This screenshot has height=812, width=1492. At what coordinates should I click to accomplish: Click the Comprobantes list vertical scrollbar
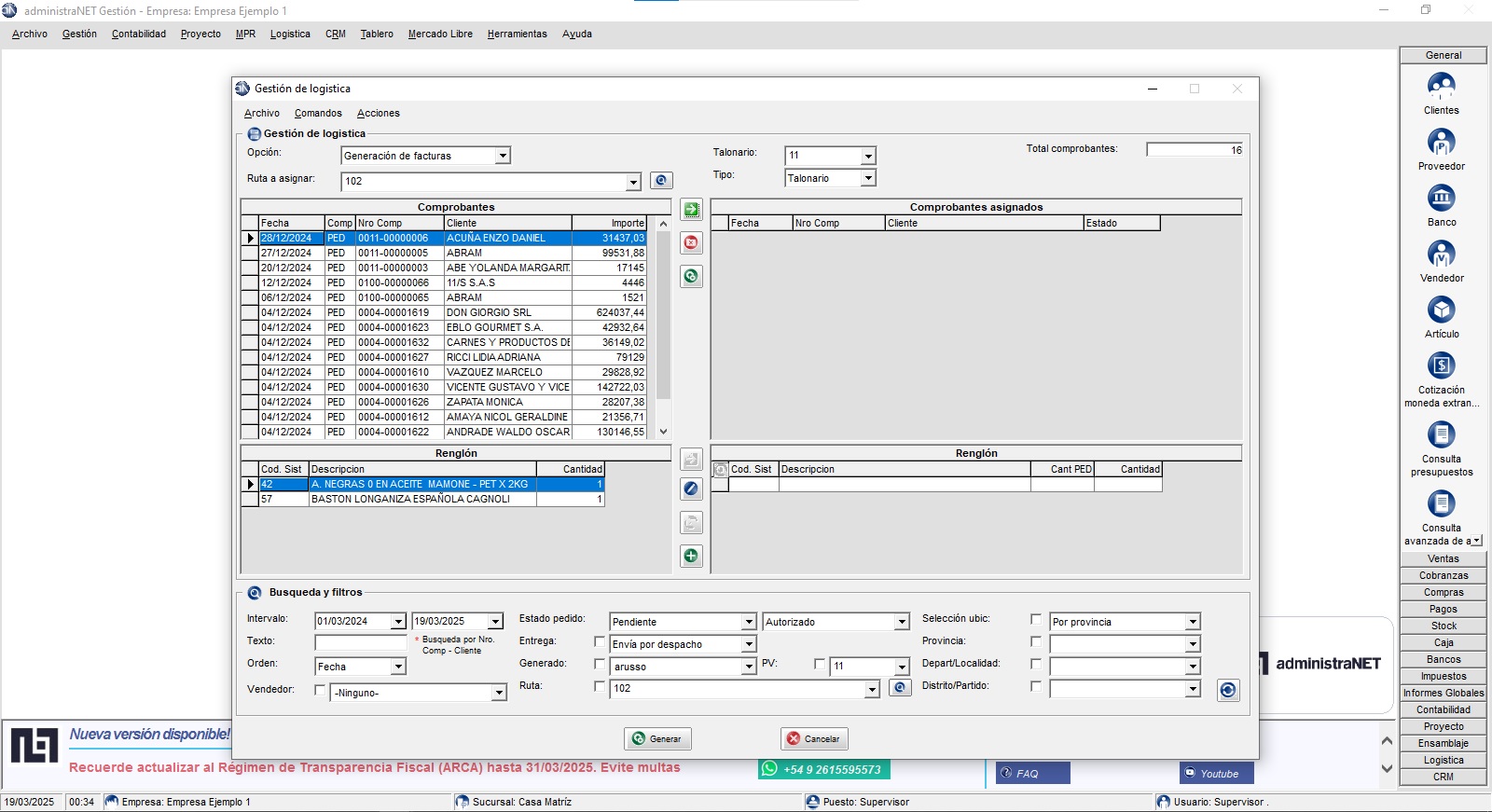click(663, 327)
